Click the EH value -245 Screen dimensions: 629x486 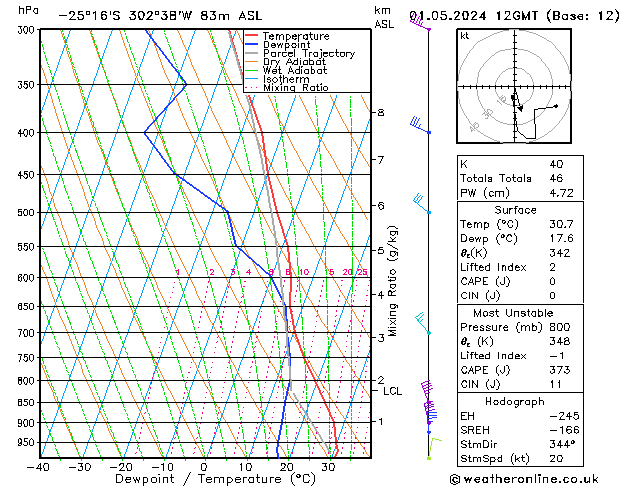tap(564, 416)
